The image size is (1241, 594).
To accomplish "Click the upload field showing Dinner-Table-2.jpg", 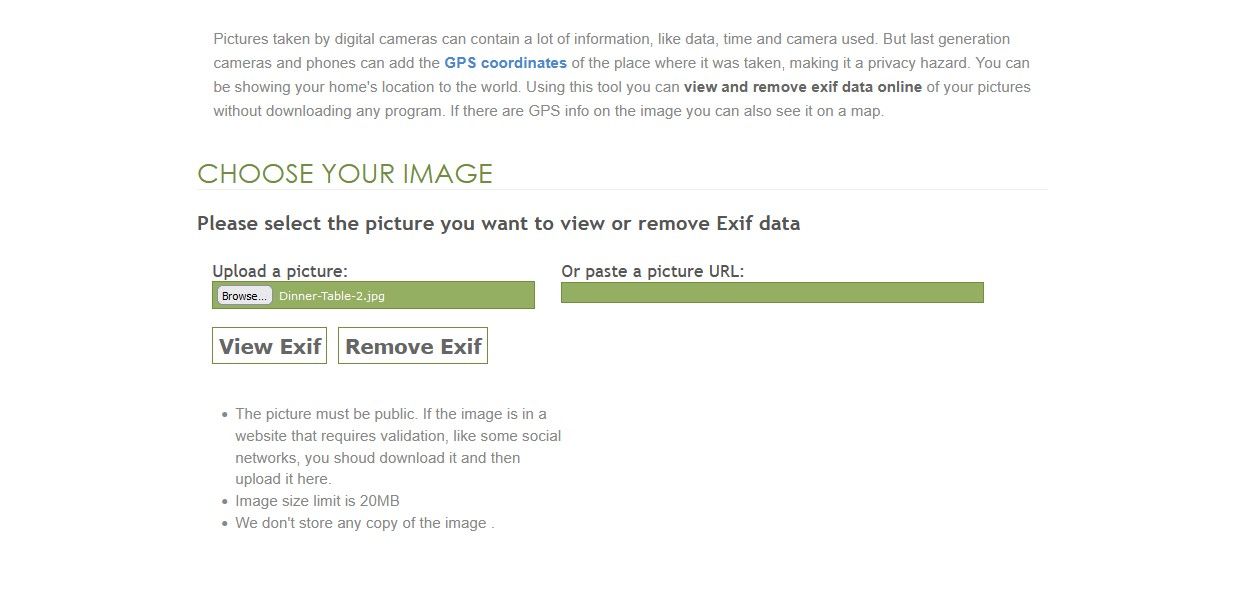I will pos(373,295).
